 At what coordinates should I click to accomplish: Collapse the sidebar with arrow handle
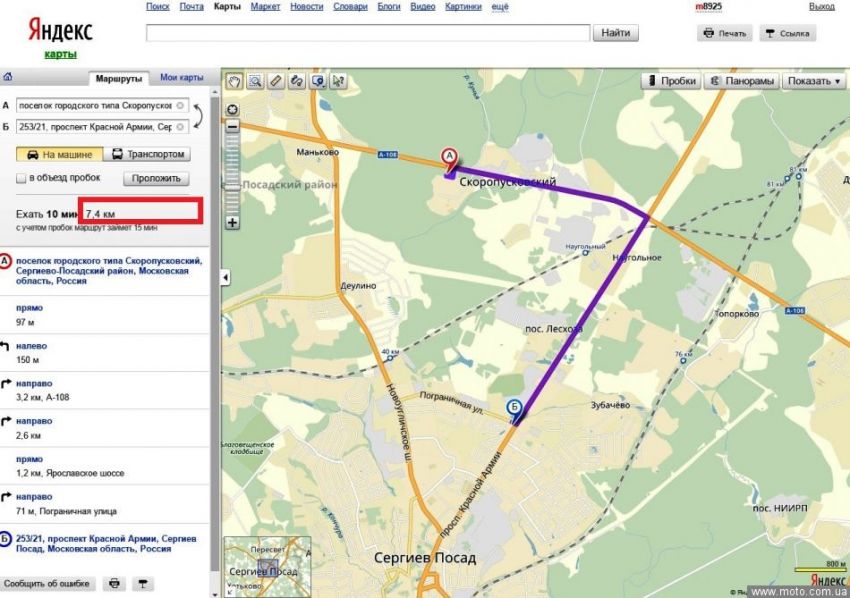pyautogui.click(x=226, y=278)
